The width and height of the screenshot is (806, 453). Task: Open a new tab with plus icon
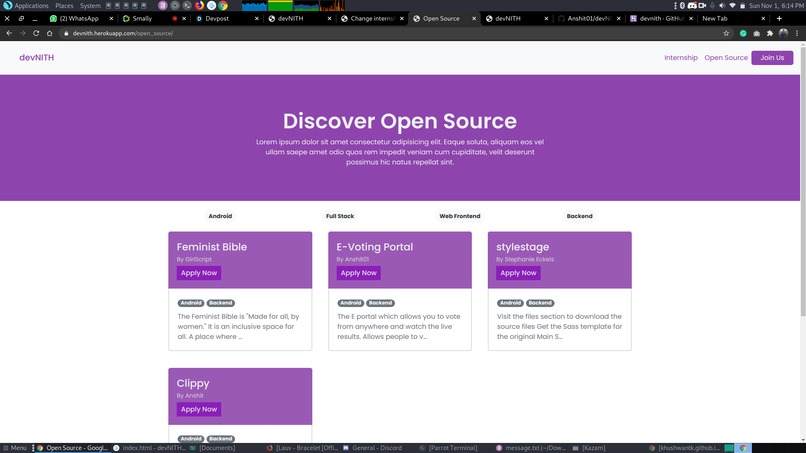pos(779,18)
